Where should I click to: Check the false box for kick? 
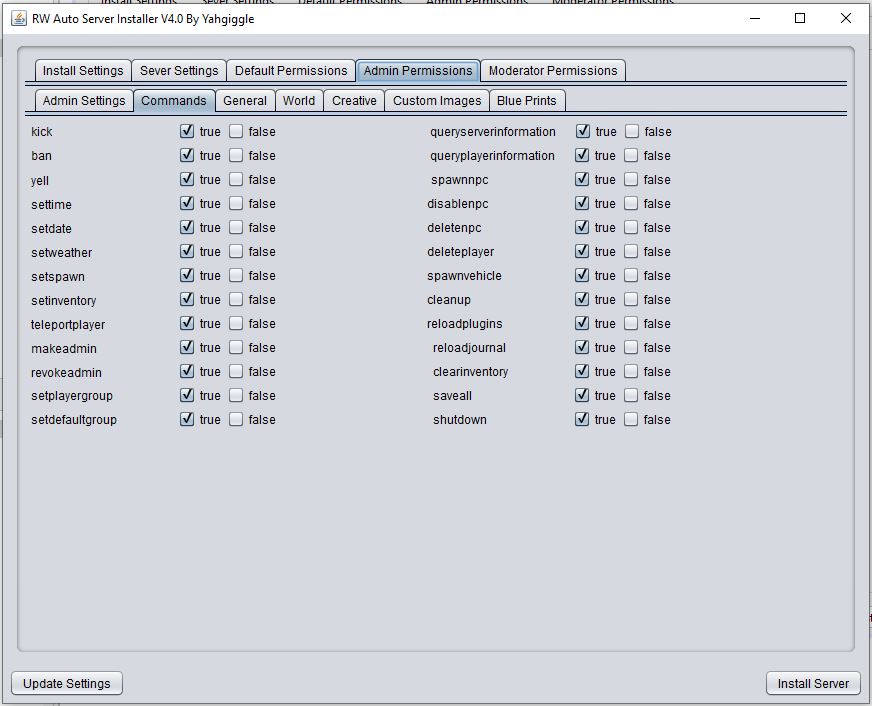coord(236,131)
